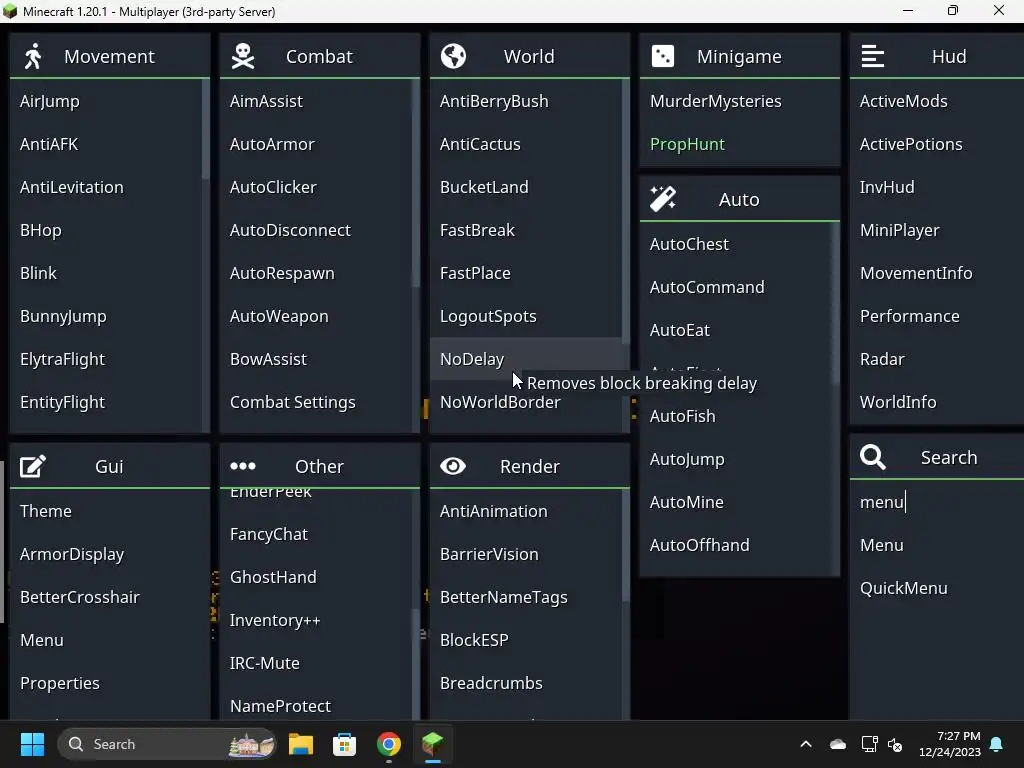Click the Auto panel header

739,199
